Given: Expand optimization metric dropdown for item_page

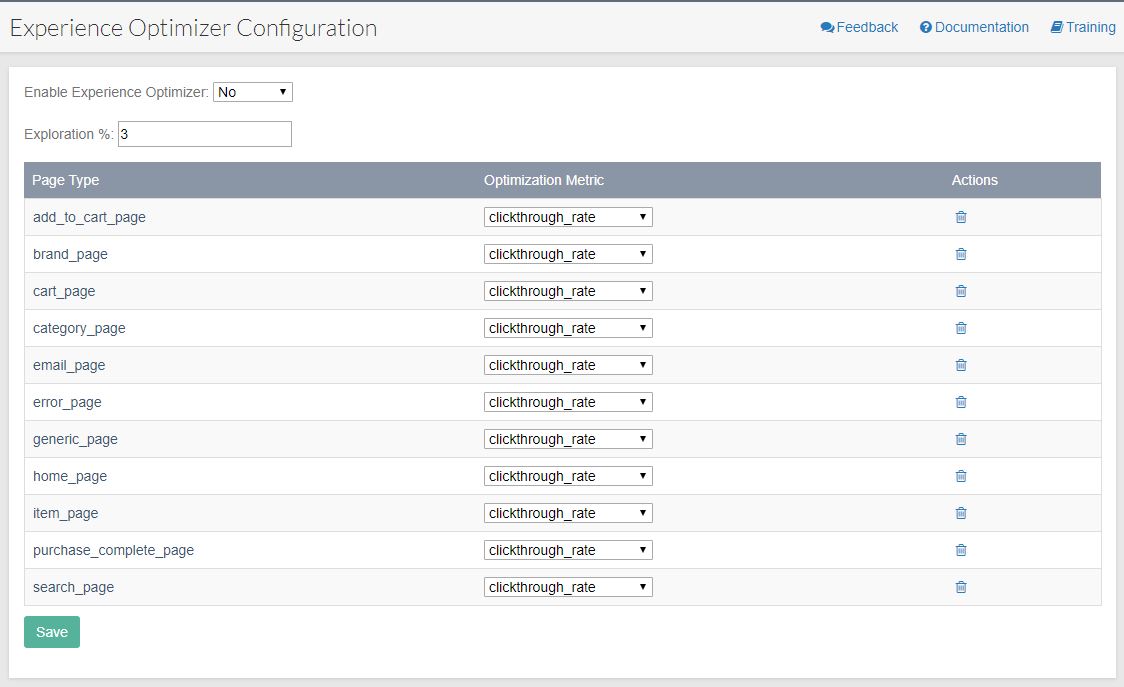Looking at the screenshot, I should (567, 513).
